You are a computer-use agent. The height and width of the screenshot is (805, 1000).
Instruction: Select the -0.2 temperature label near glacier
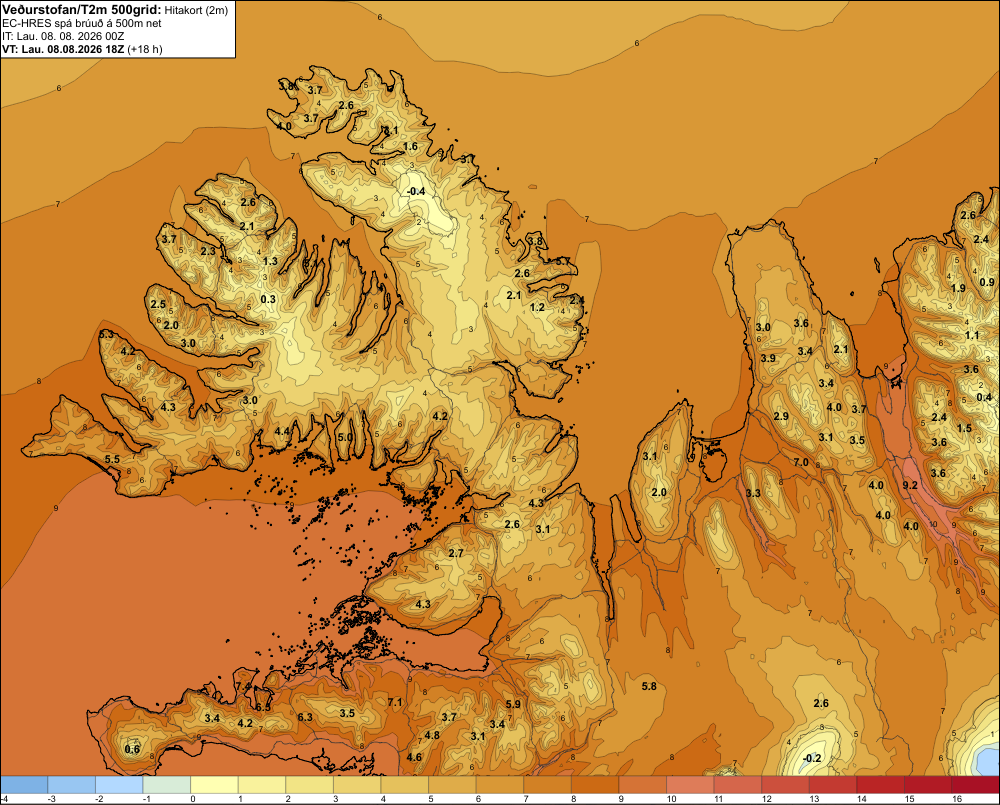click(x=811, y=758)
